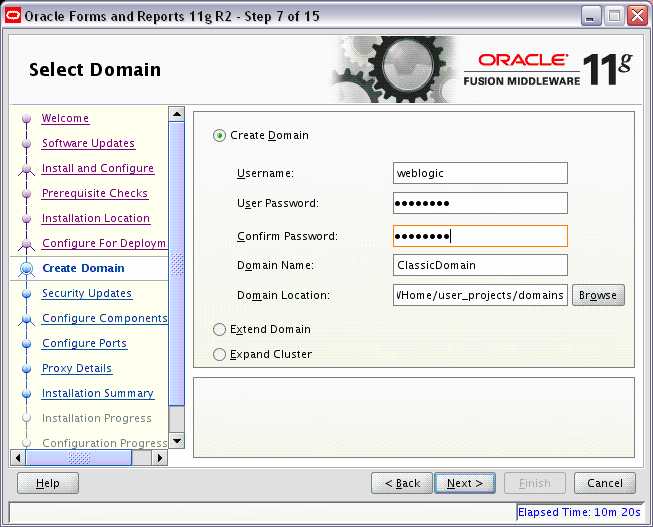Click the Welcome step bullet icon
This screenshot has width=653, height=527.
(27, 119)
